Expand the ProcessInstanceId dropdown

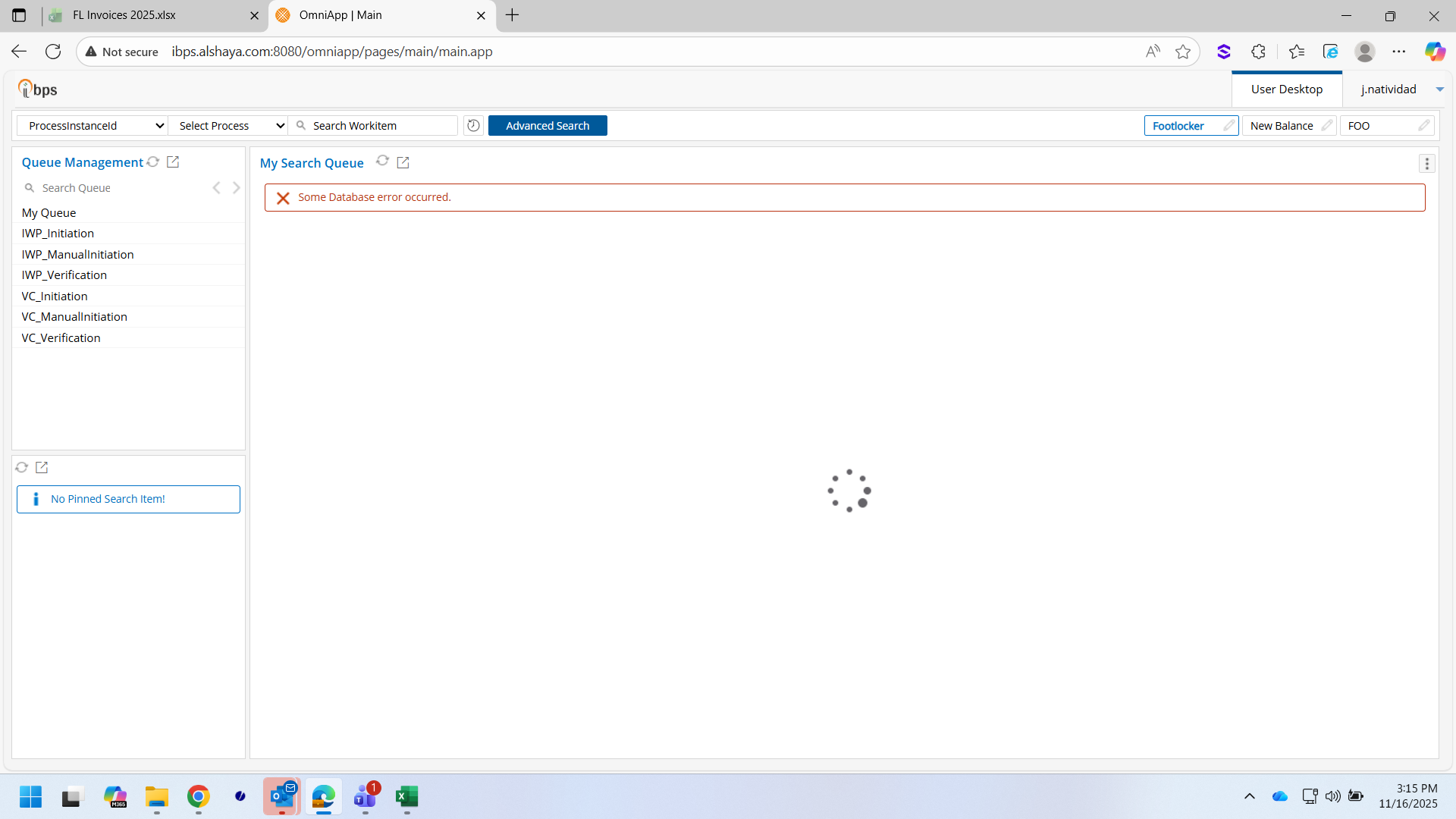click(x=93, y=126)
